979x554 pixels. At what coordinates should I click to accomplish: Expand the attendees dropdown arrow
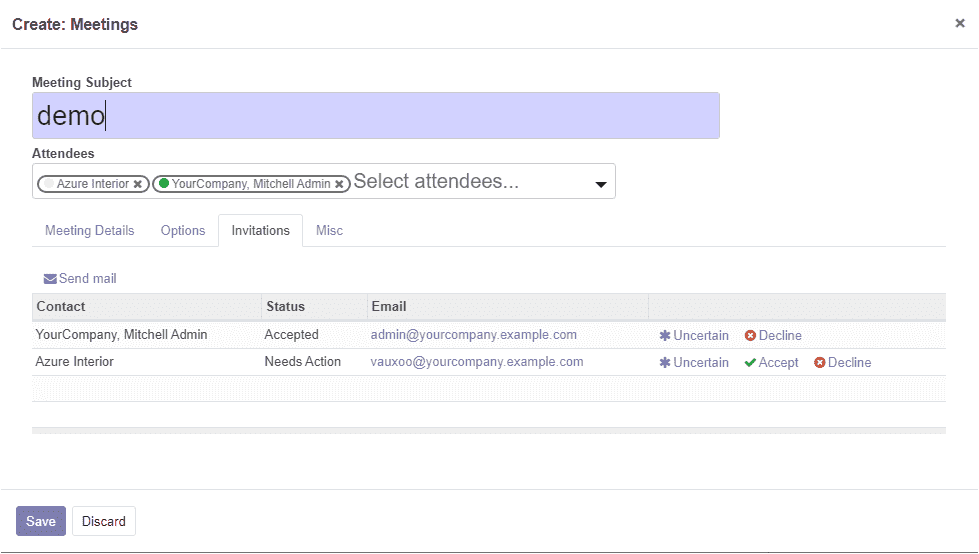point(601,184)
